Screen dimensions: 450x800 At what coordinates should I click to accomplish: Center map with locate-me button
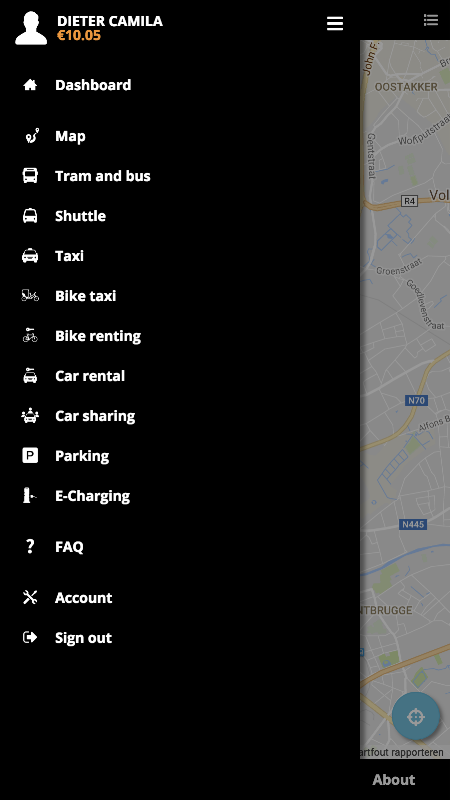(x=416, y=716)
